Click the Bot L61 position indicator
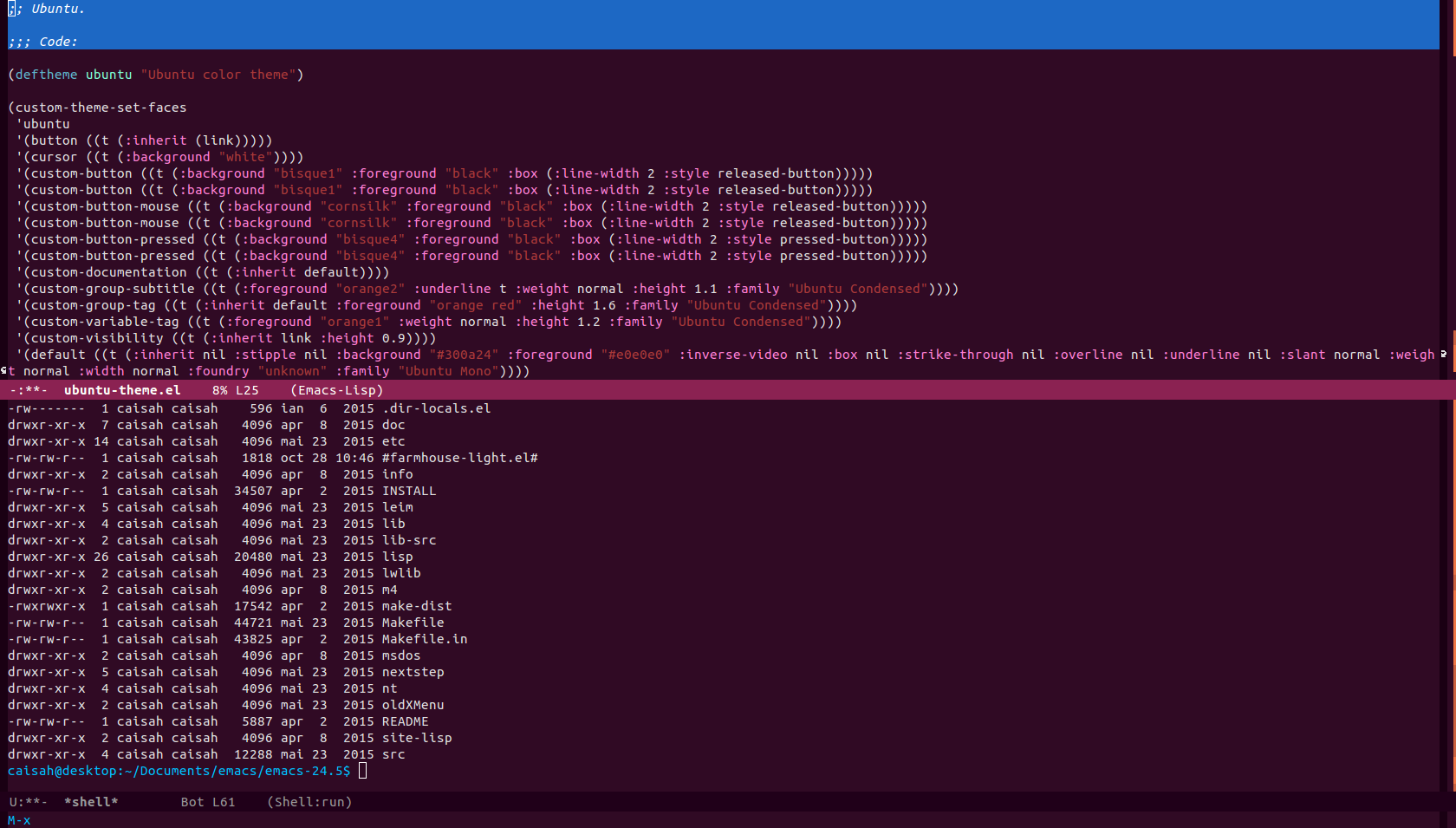 pos(208,802)
